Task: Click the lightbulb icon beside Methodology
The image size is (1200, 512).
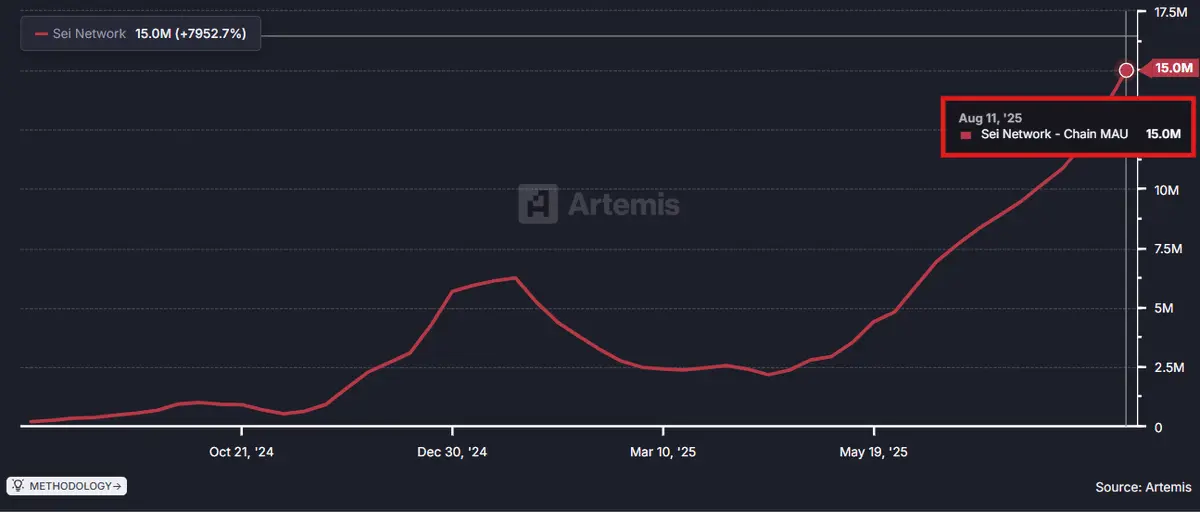Action: coord(18,486)
